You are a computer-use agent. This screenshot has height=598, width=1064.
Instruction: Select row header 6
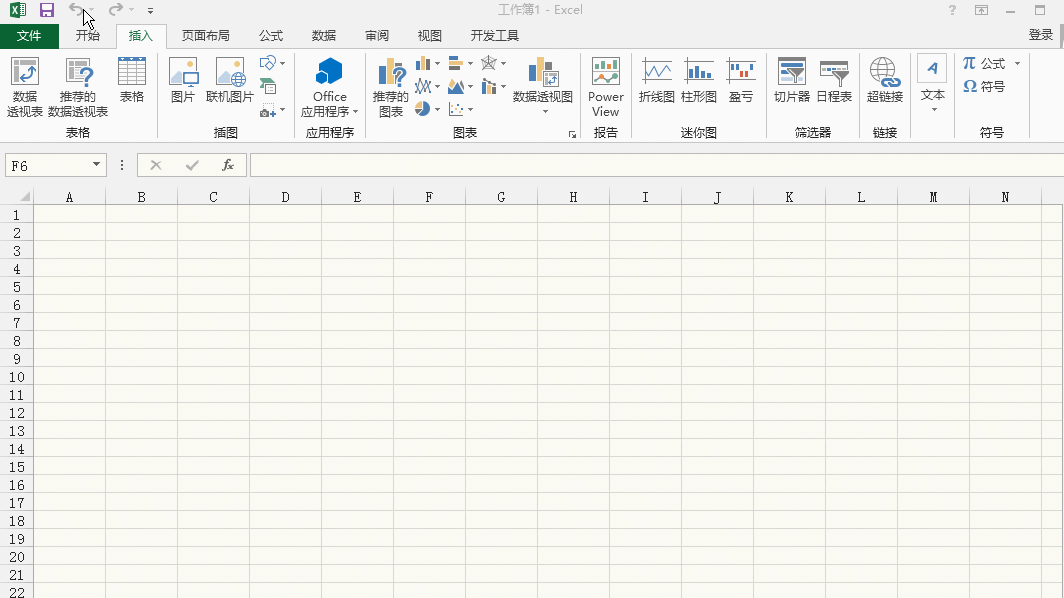click(16, 305)
